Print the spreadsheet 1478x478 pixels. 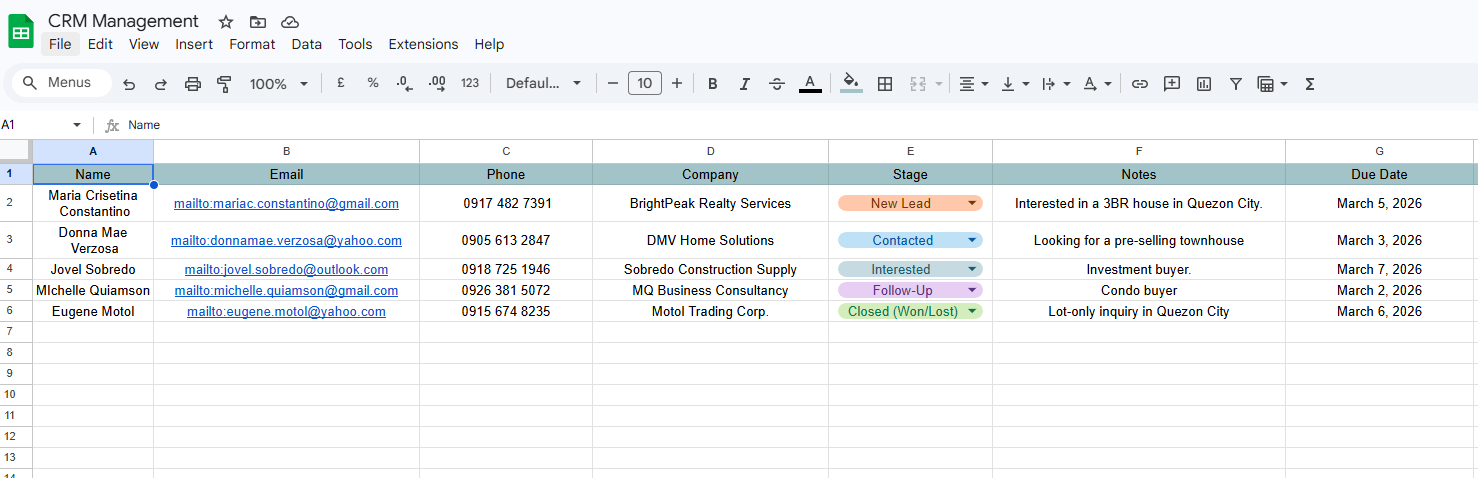(193, 84)
